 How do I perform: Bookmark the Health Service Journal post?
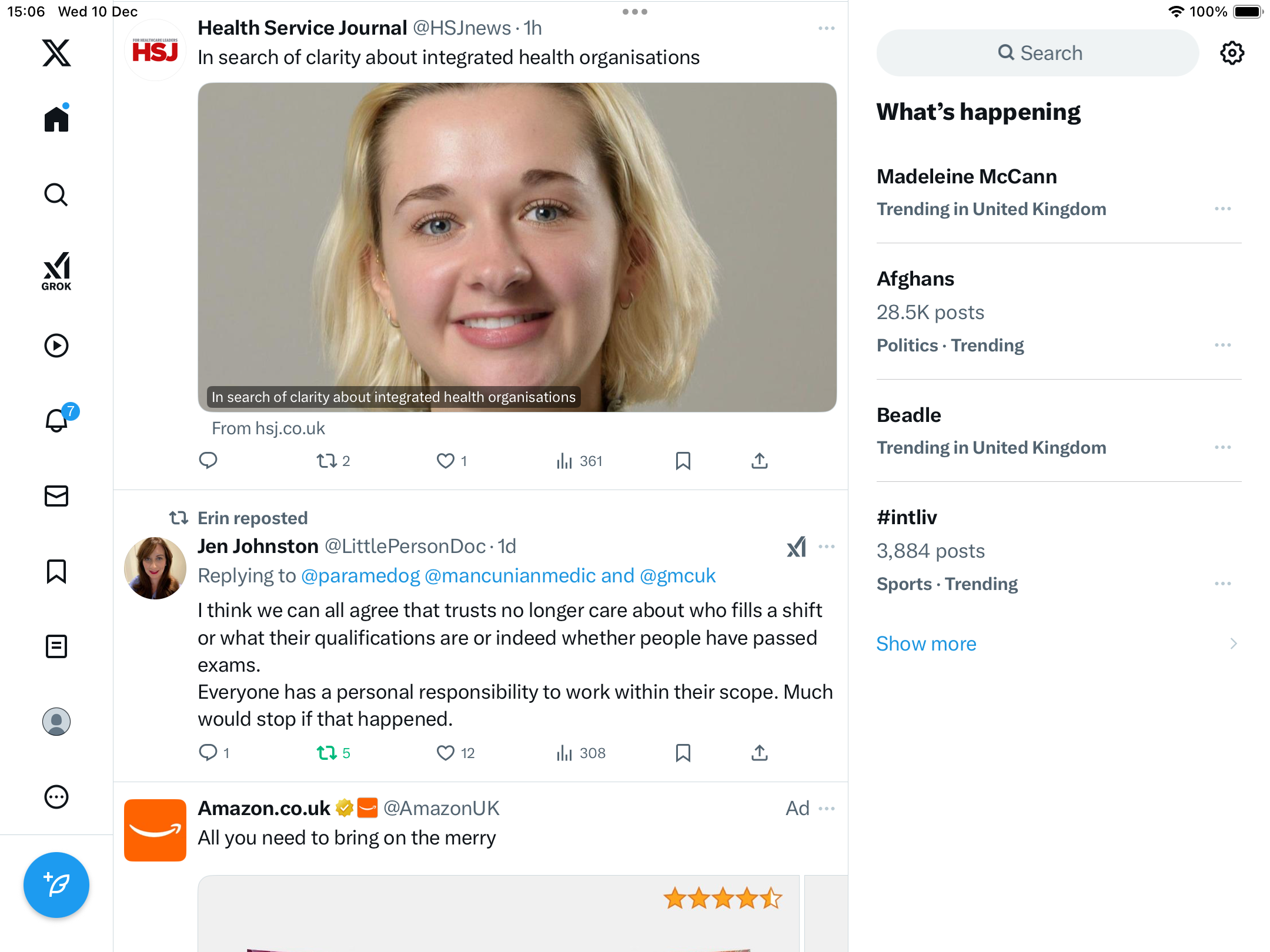pos(683,461)
